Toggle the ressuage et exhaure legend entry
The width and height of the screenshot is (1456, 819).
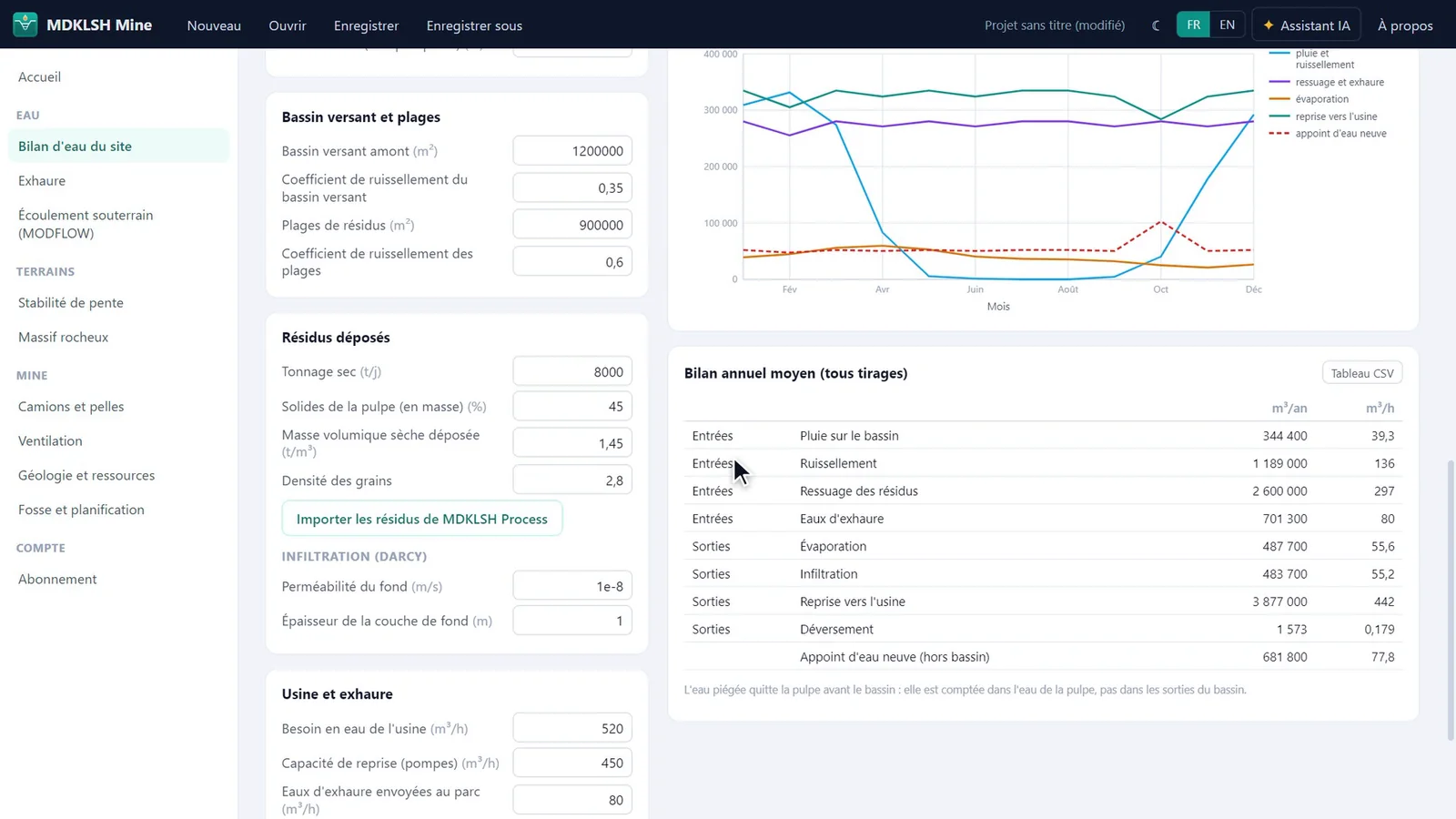click(1327, 82)
